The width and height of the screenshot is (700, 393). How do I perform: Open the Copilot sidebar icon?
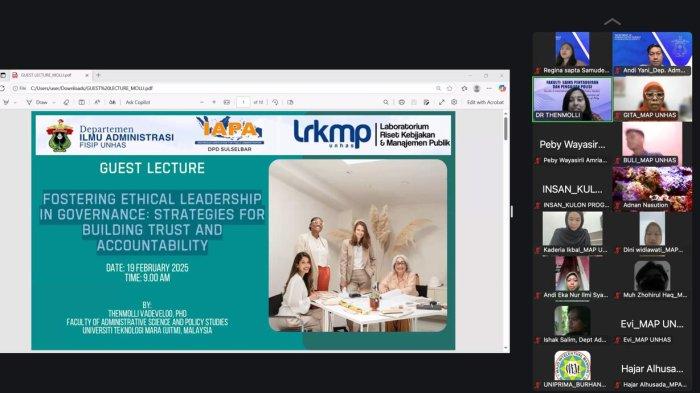[x=502, y=88]
